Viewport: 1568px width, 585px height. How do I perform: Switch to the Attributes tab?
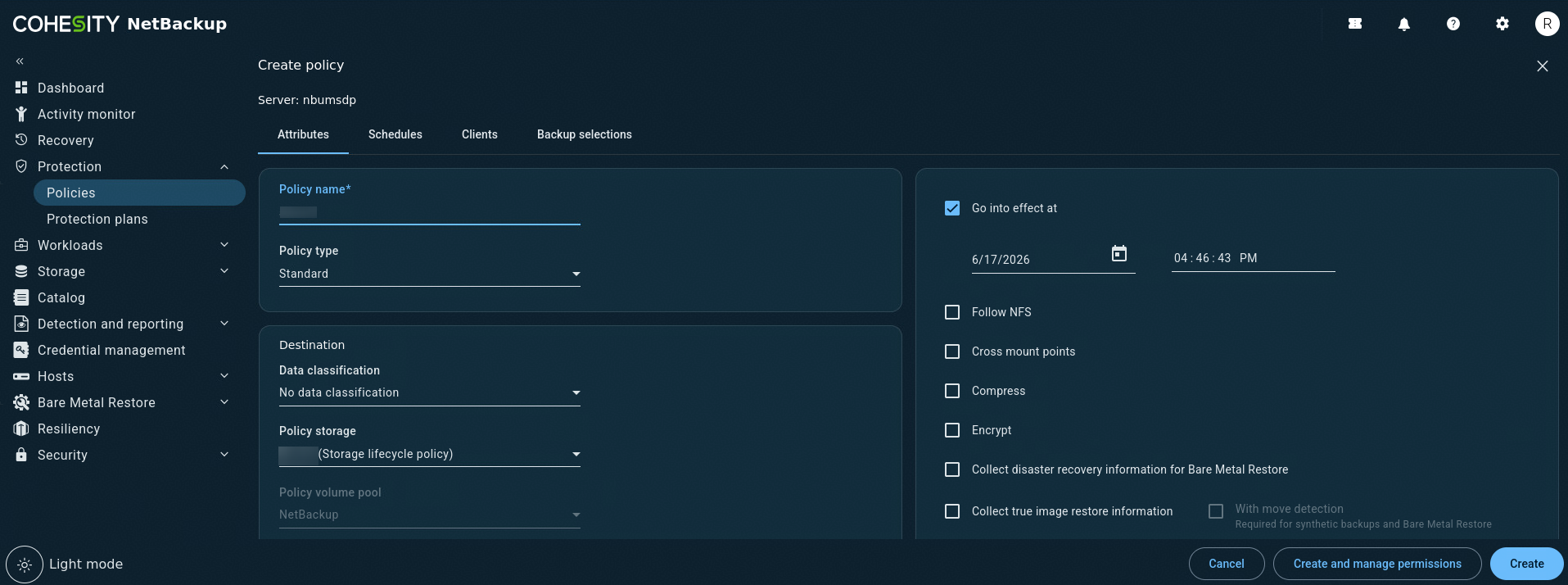pos(303,134)
